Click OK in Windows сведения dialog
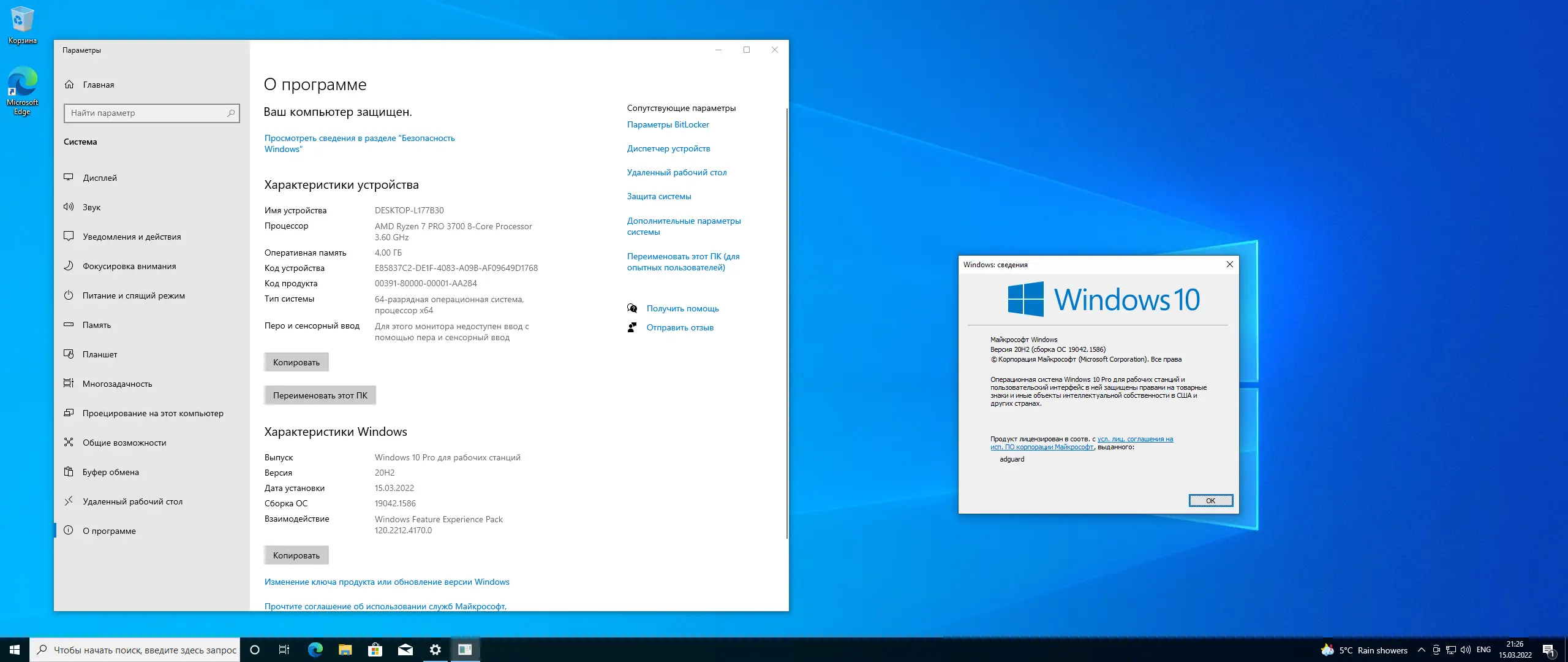 (1210, 501)
